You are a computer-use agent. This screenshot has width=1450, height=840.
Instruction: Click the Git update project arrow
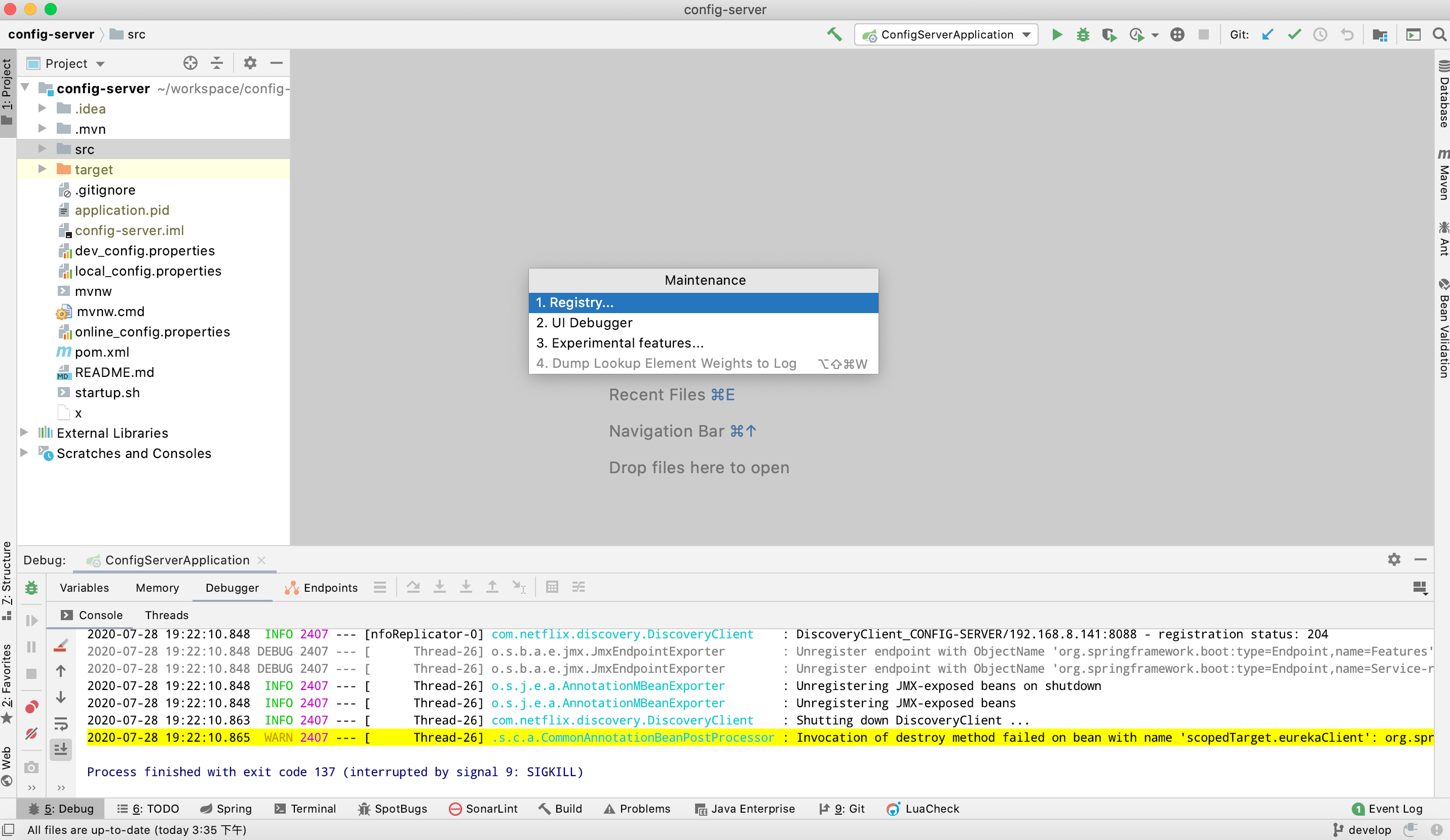point(1268,34)
